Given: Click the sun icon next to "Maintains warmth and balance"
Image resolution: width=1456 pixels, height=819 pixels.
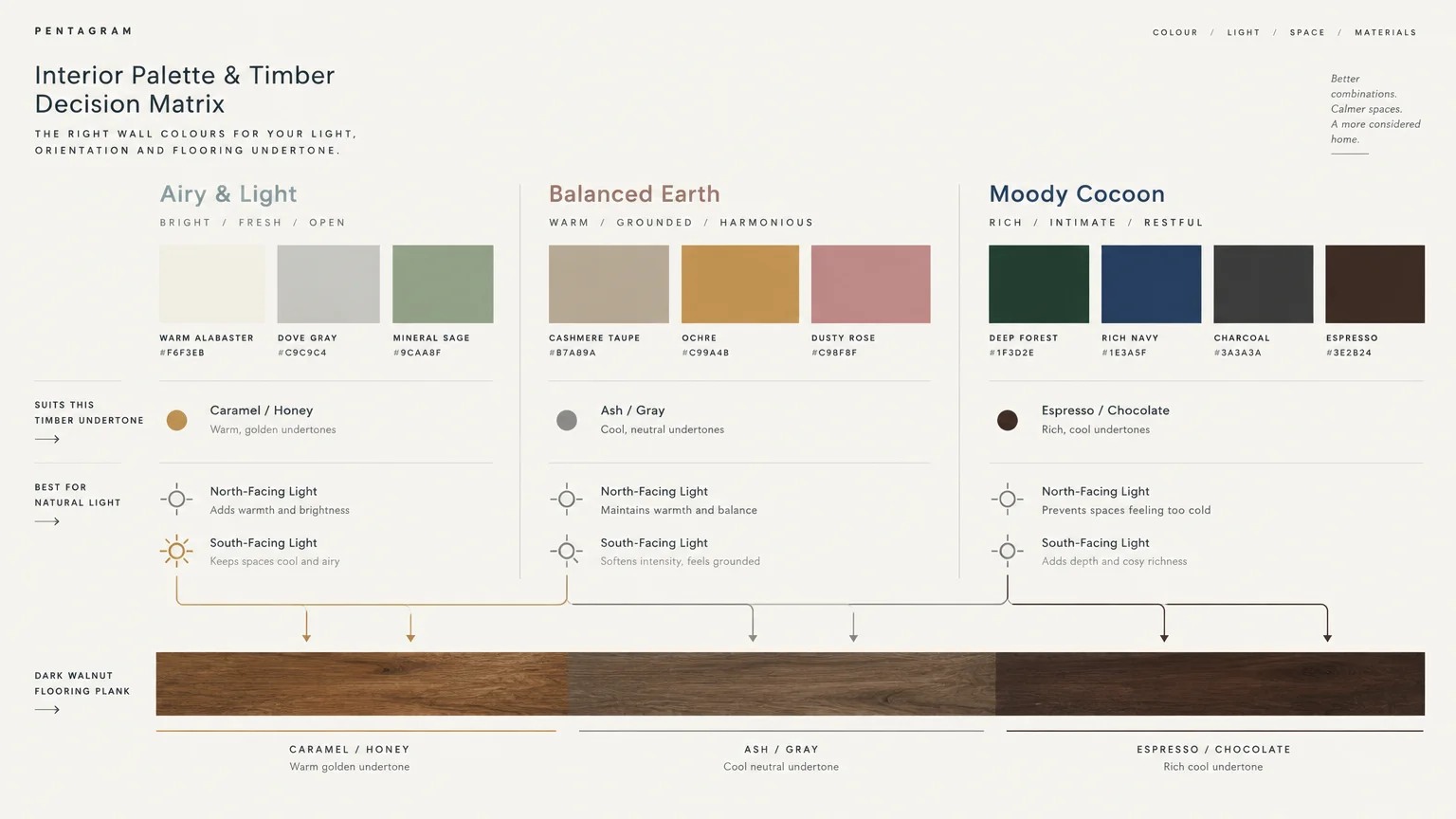Looking at the screenshot, I should click(x=567, y=500).
